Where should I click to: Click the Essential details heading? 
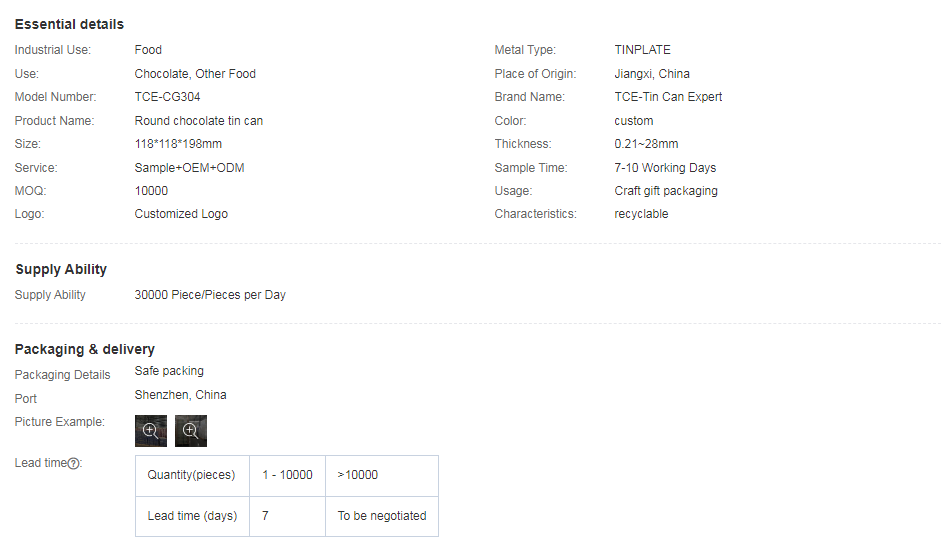click(x=69, y=24)
